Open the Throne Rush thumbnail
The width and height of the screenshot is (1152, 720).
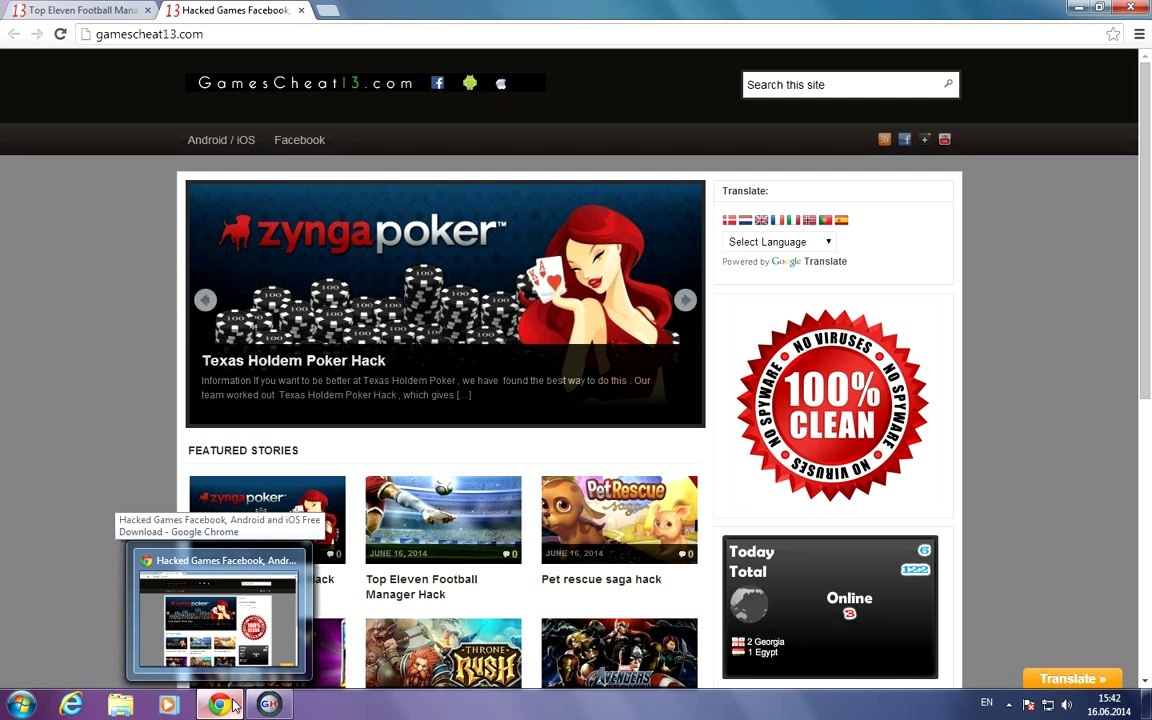[444, 653]
